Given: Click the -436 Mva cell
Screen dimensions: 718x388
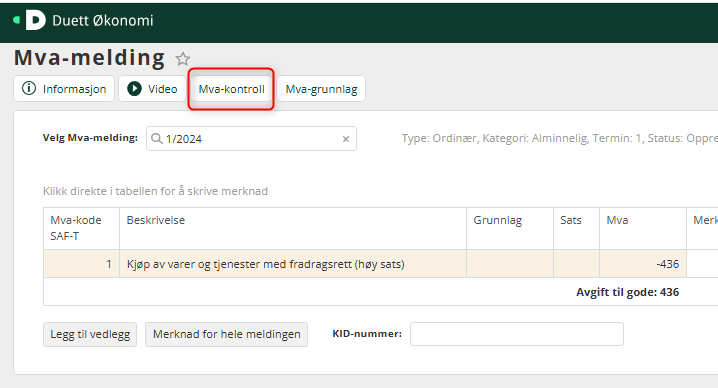Looking at the screenshot, I should (643, 264).
